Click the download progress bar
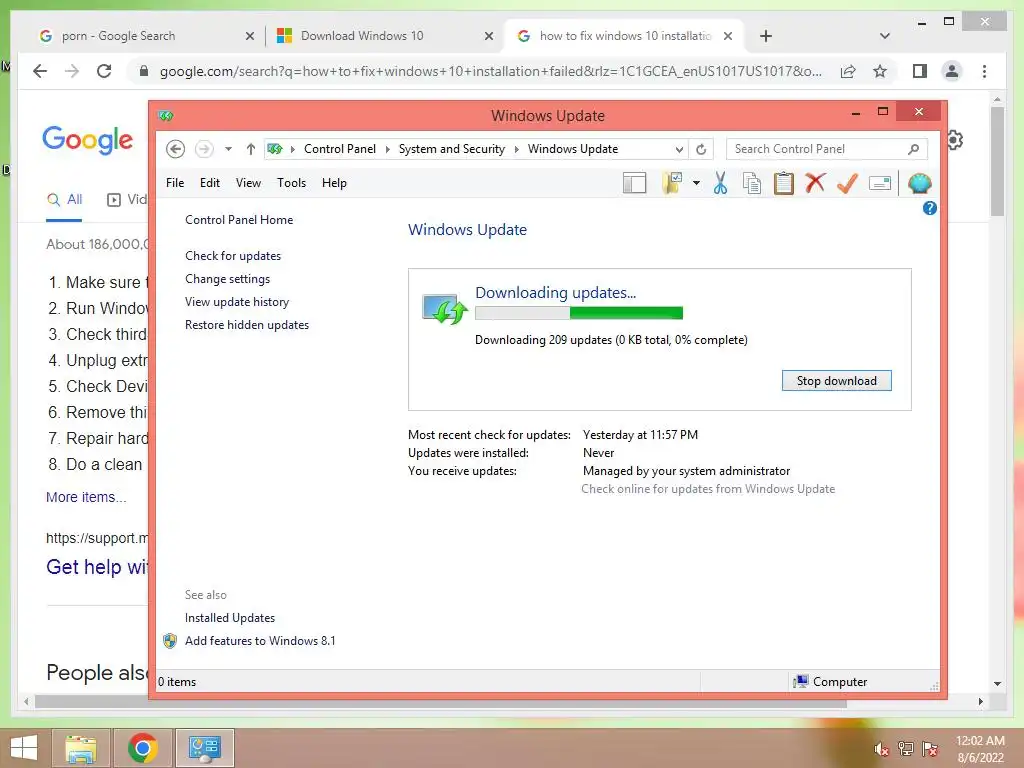The image size is (1024, 768). pyautogui.click(x=579, y=313)
